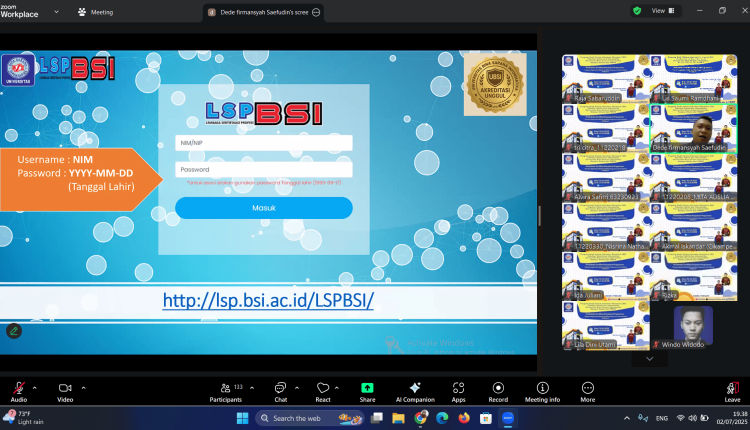750x430 pixels.
Task: Open the View layout menu
Action: click(x=663, y=11)
